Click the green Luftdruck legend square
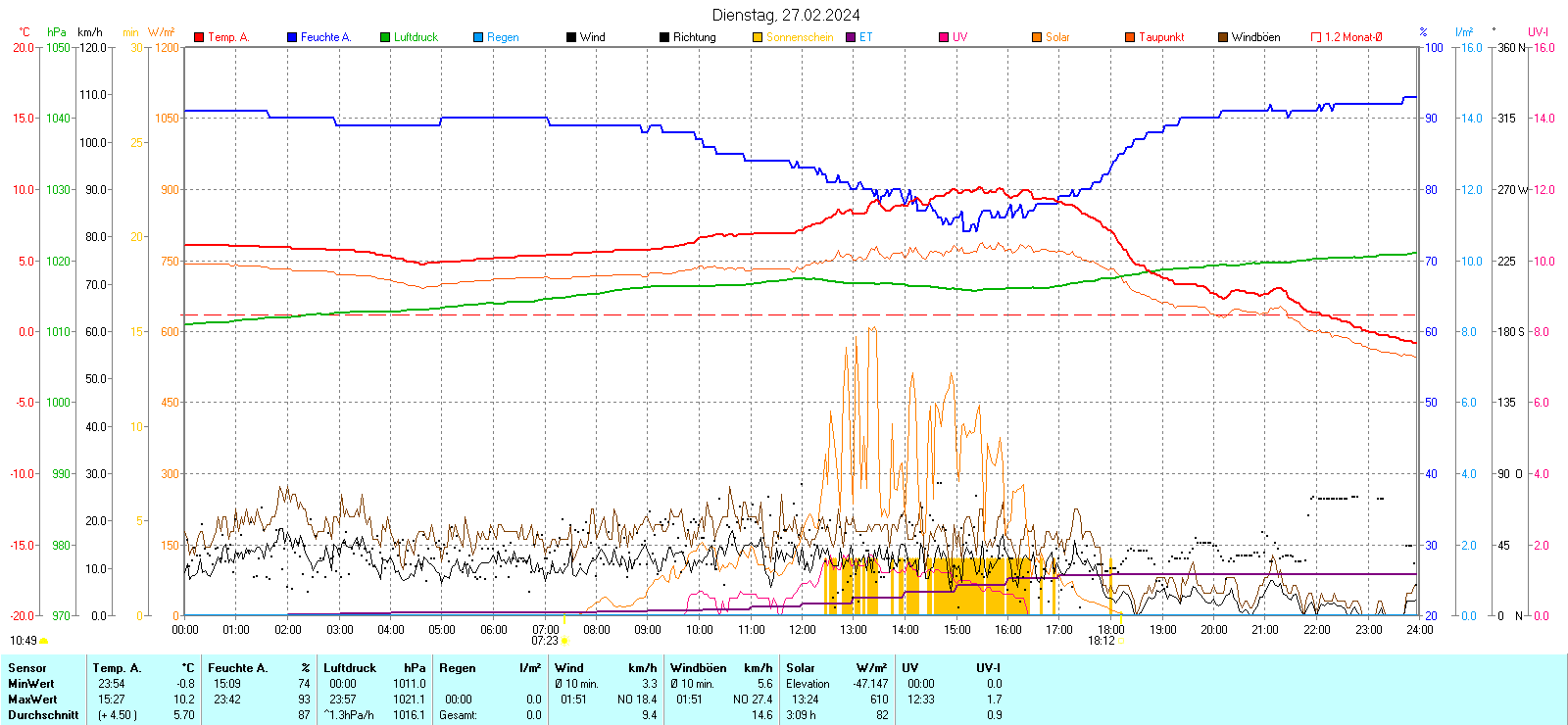The image size is (1568, 725). click(x=385, y=37)
